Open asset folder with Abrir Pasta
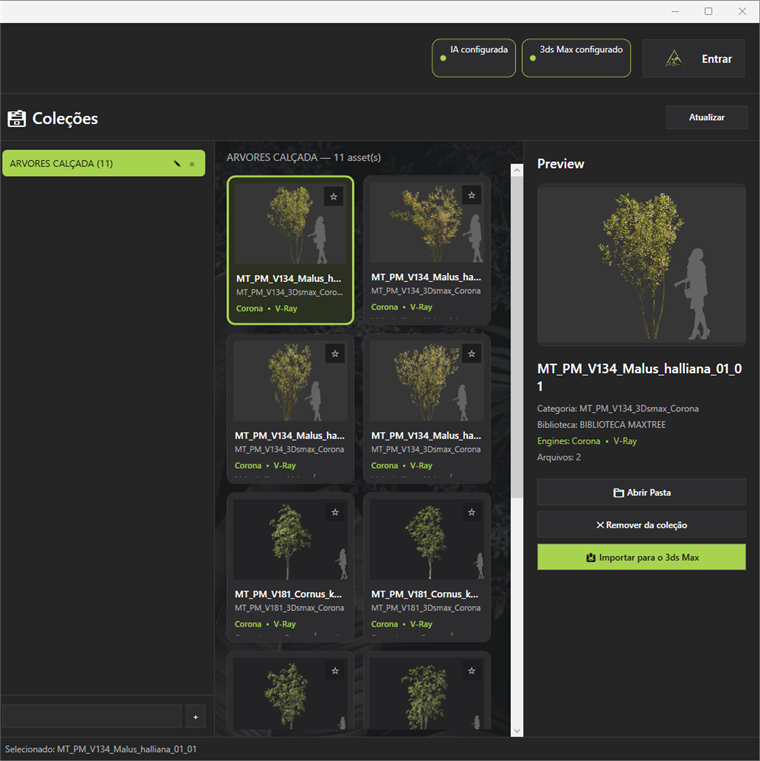The width and height of the screenshot is (760, 761). point(641,493)
